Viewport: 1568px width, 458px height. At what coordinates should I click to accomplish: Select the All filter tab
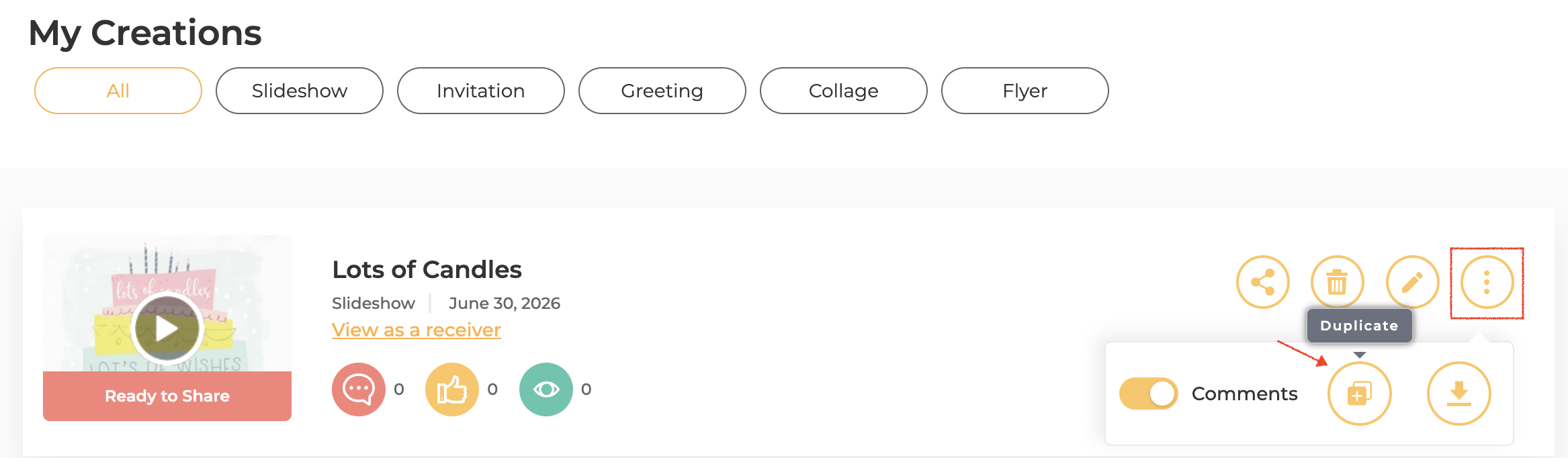[118, 91]
